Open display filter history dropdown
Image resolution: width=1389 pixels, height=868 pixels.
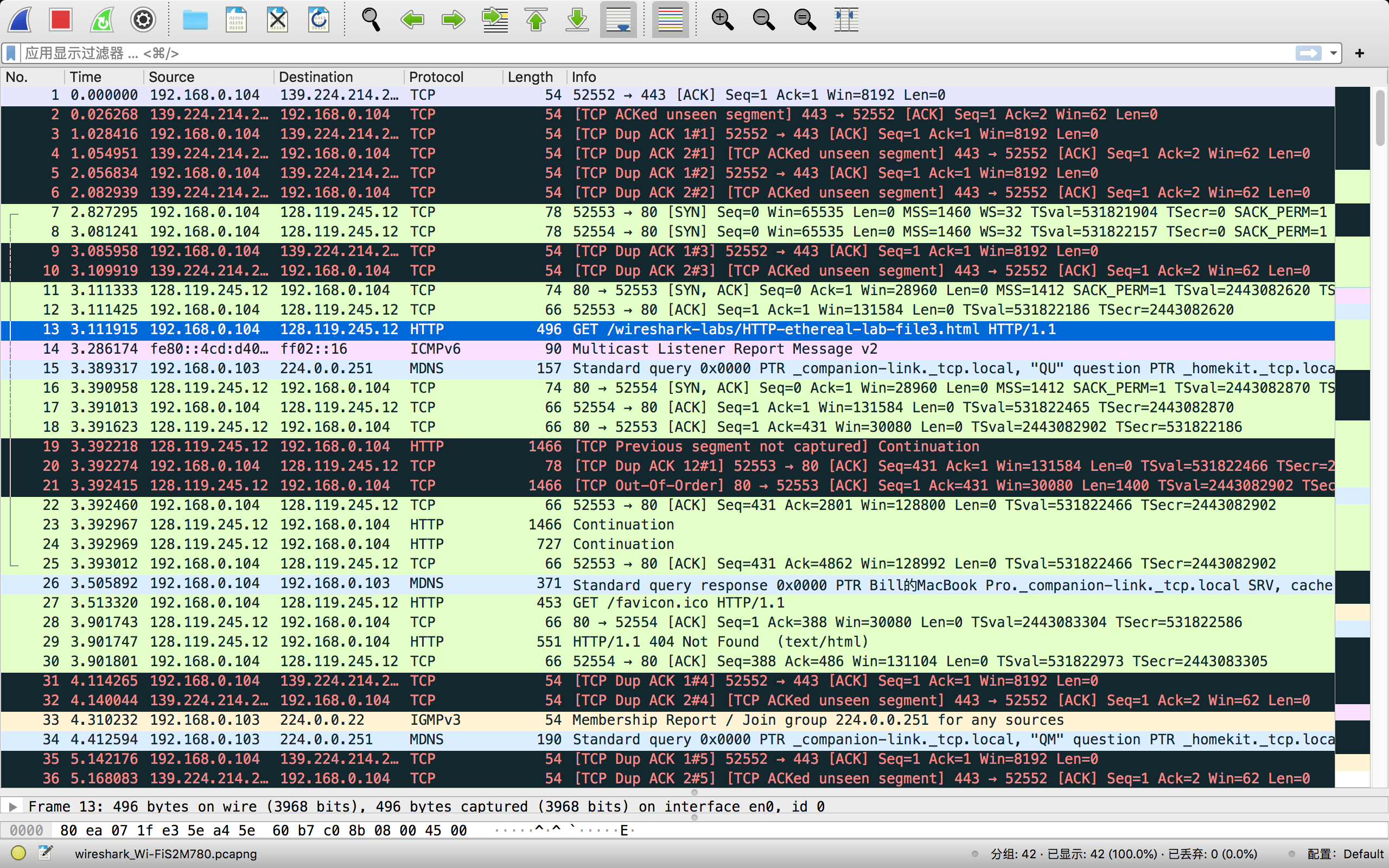point(1333,53)
